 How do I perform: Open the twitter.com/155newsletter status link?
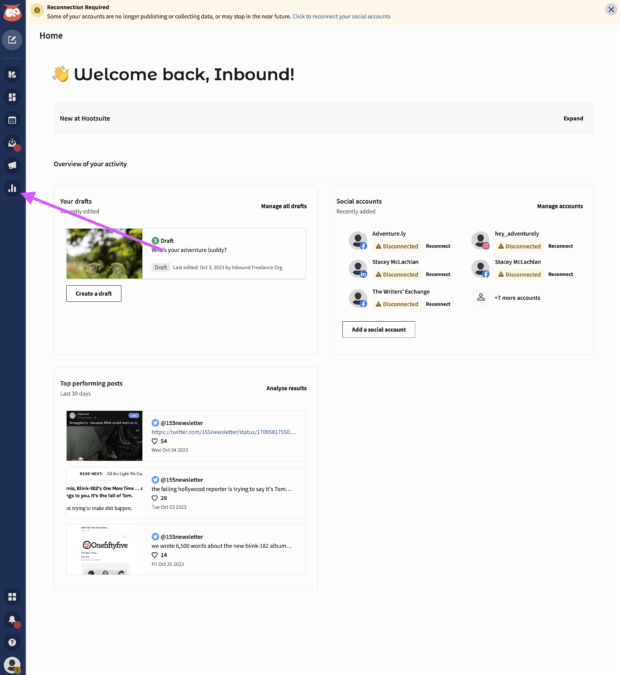(223, 432)
